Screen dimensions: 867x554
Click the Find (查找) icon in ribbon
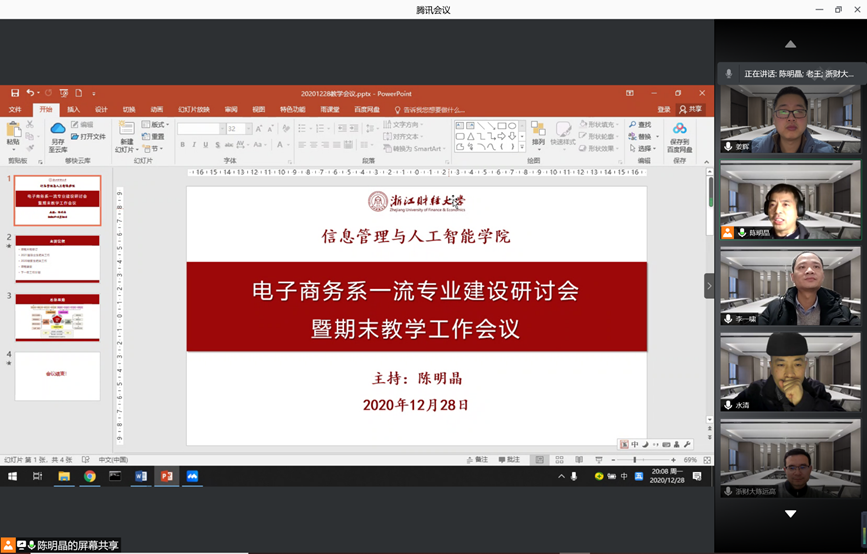(x=642, y=125)
